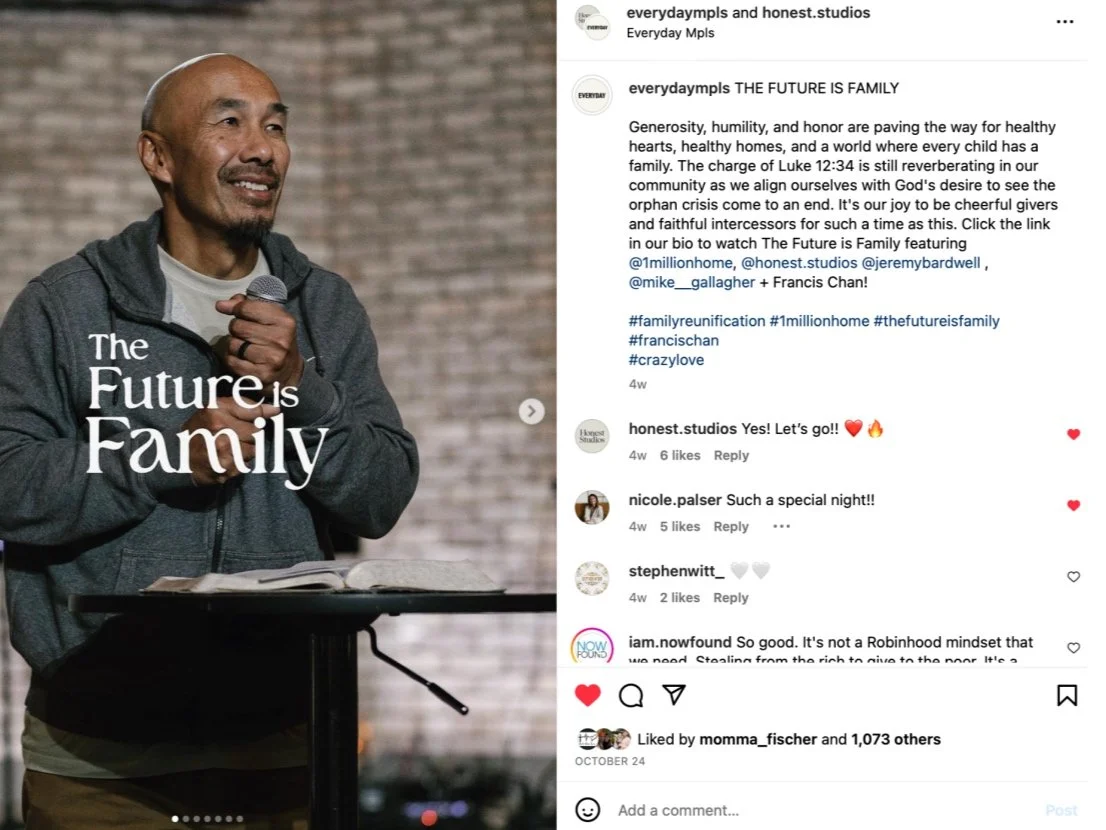Image resolution: width=1106 pixels, height=830 pixels.
Task: Open the three-dot more options menu
Action: [x=1064, y=22]
